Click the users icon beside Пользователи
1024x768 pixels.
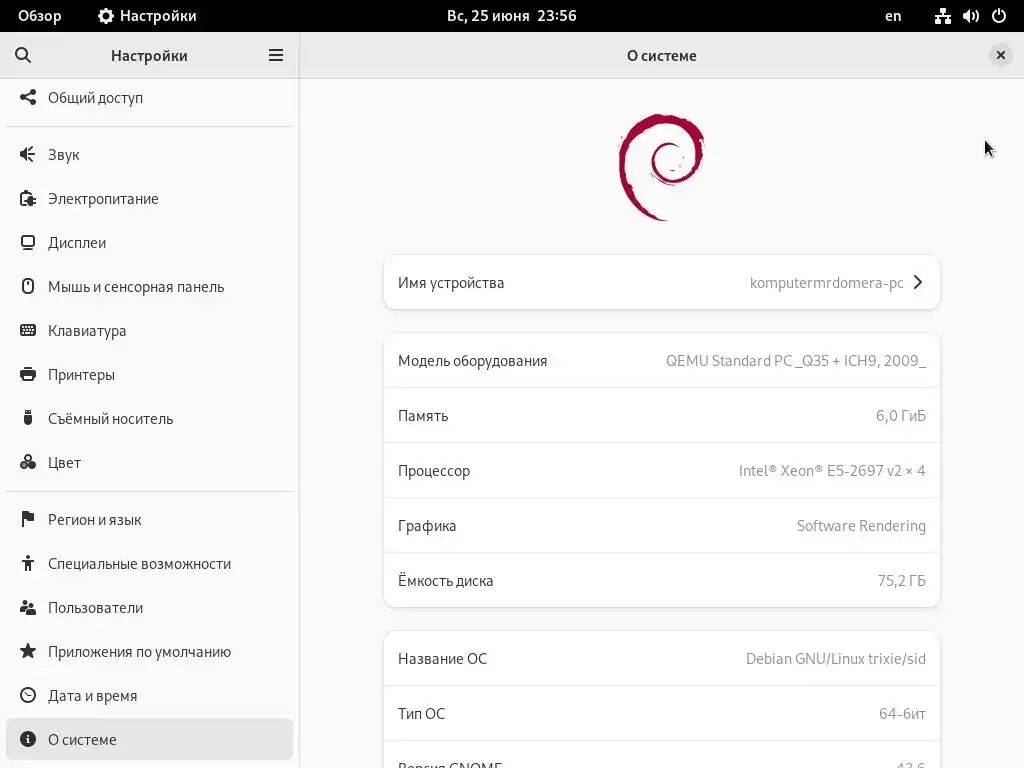coord(27,607)
